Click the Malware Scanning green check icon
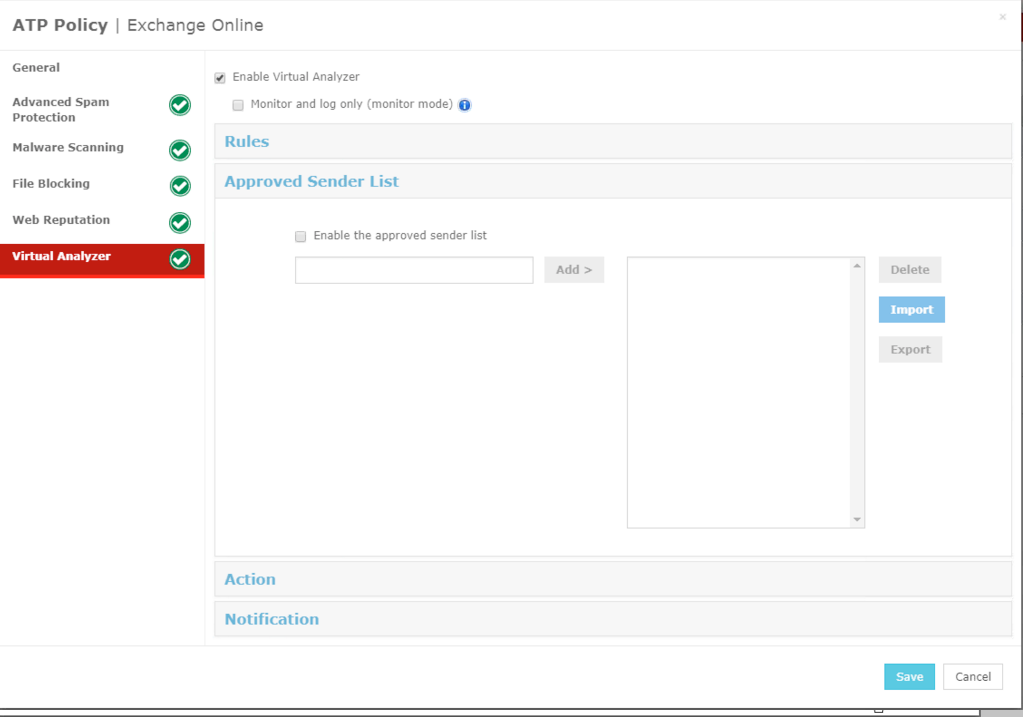 (x=180, y=151)
